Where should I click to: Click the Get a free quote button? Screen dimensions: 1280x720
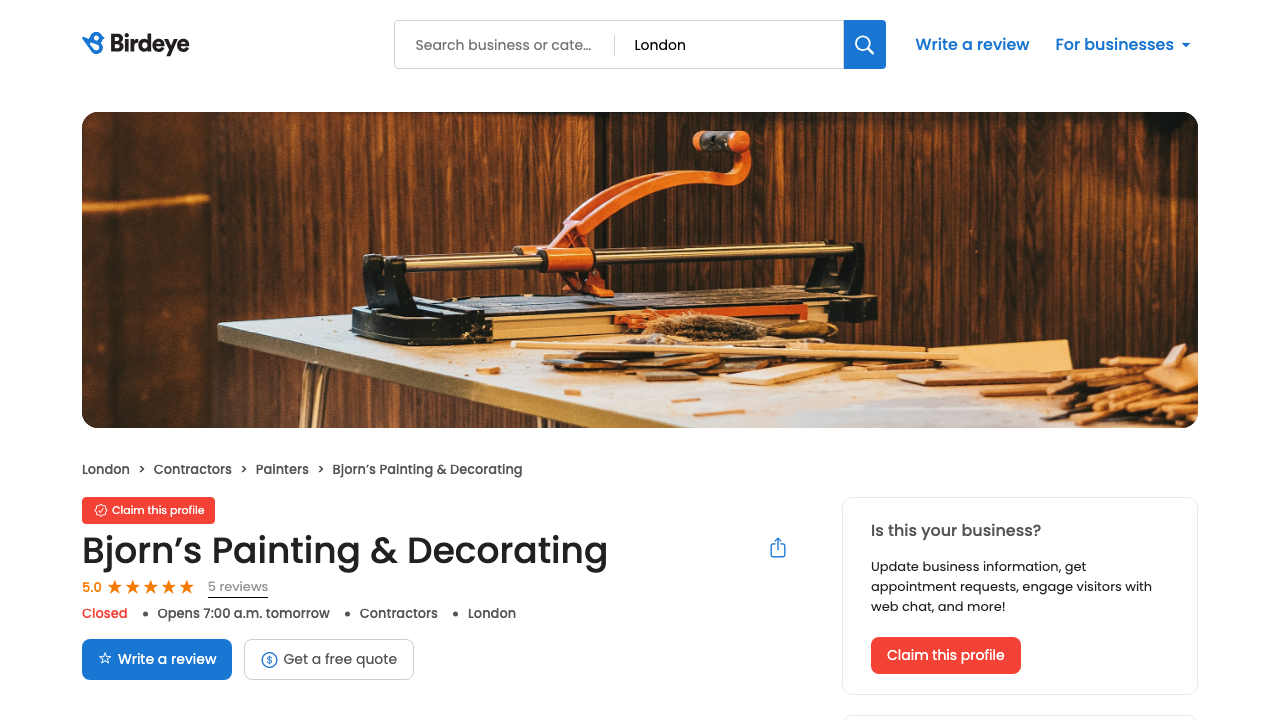[x=329, y=659]
